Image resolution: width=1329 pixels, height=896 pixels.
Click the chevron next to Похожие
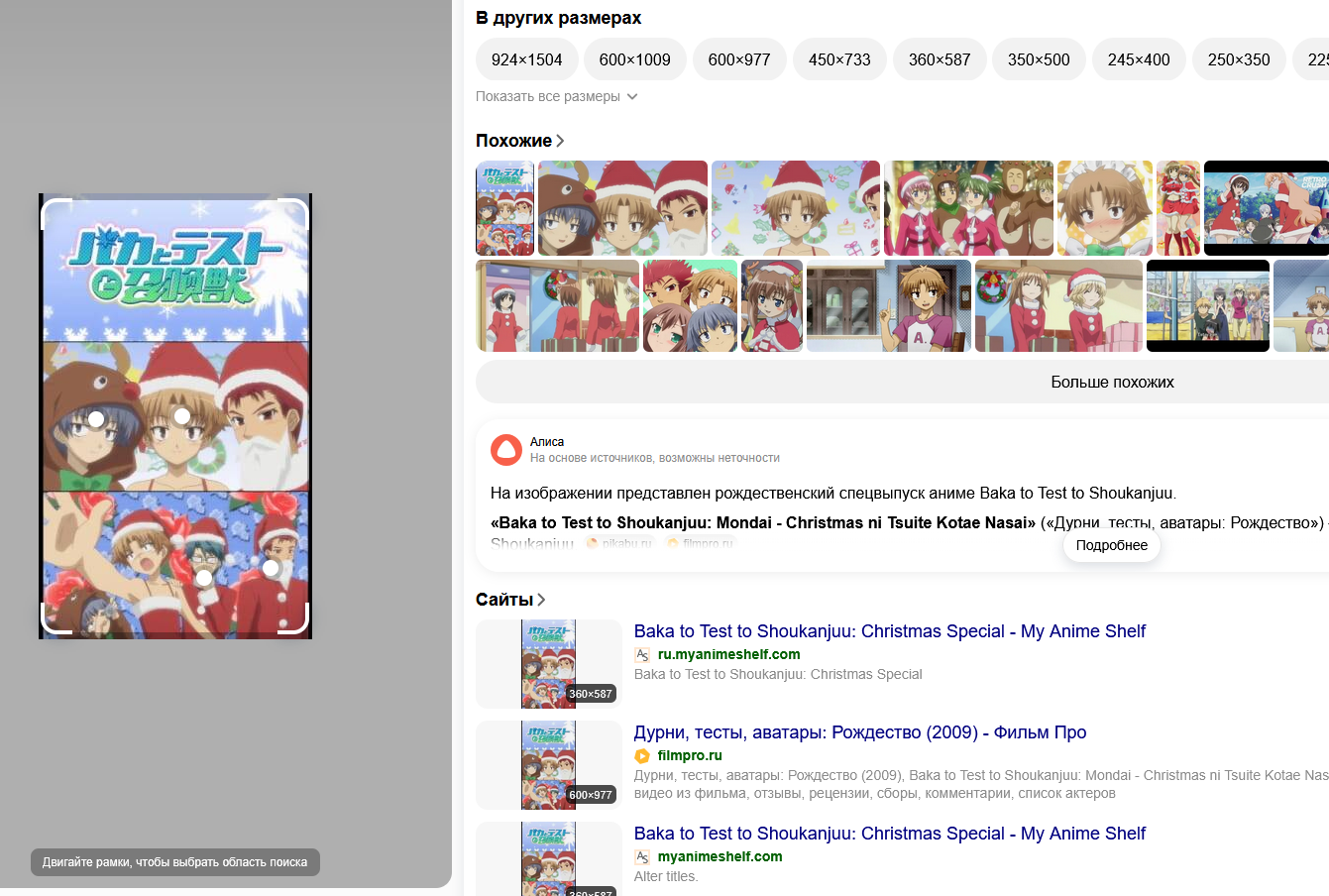(x=560, y=141)
